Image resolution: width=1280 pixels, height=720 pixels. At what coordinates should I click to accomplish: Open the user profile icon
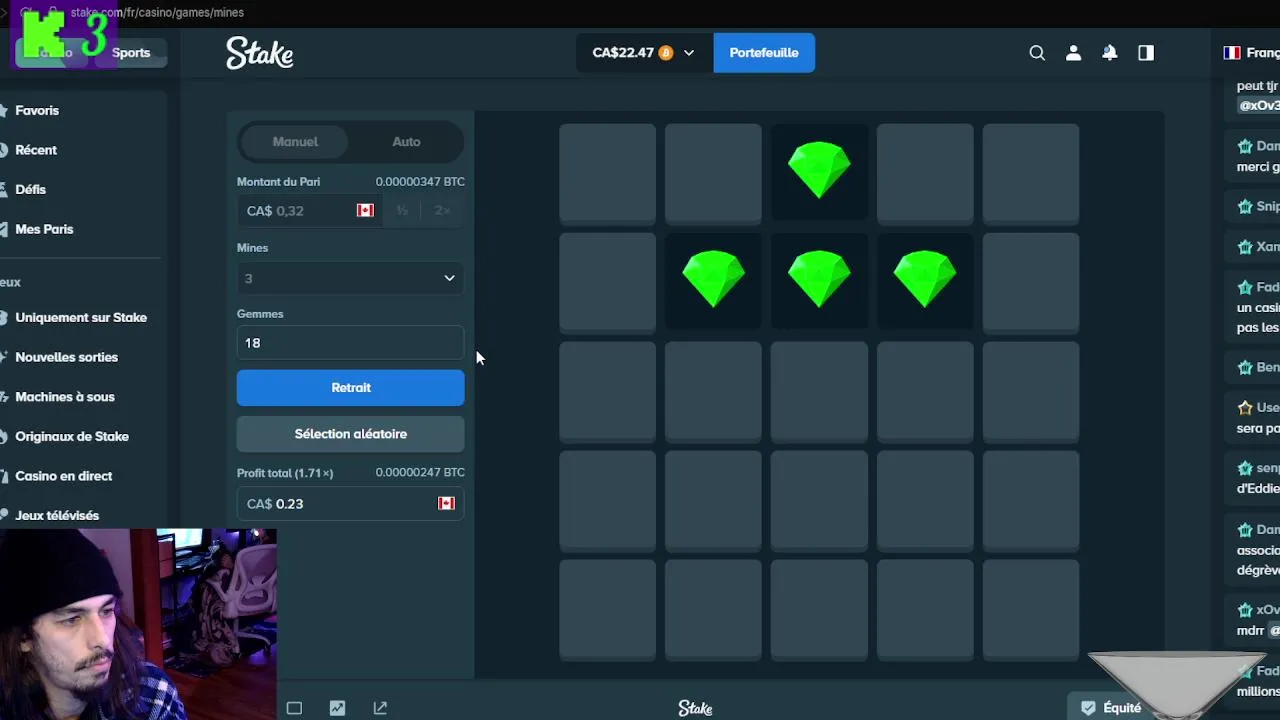click(1073, 53)
